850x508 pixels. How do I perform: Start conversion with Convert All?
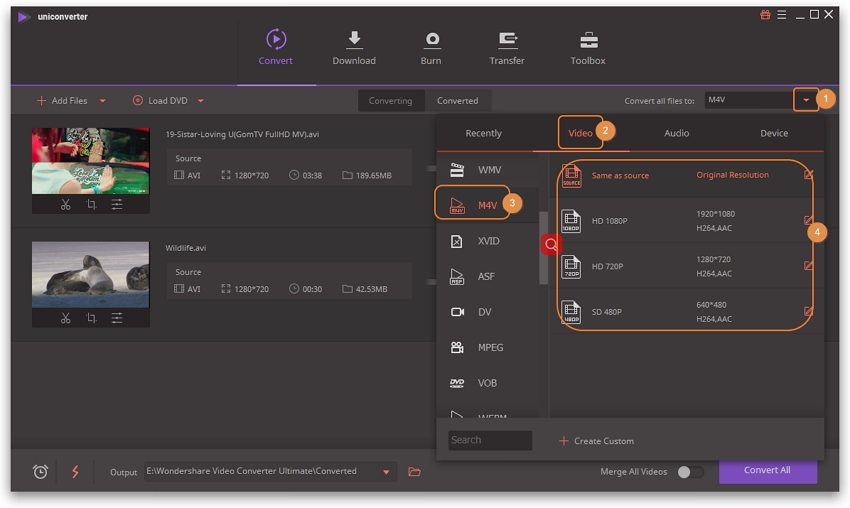tap(768, 471)
